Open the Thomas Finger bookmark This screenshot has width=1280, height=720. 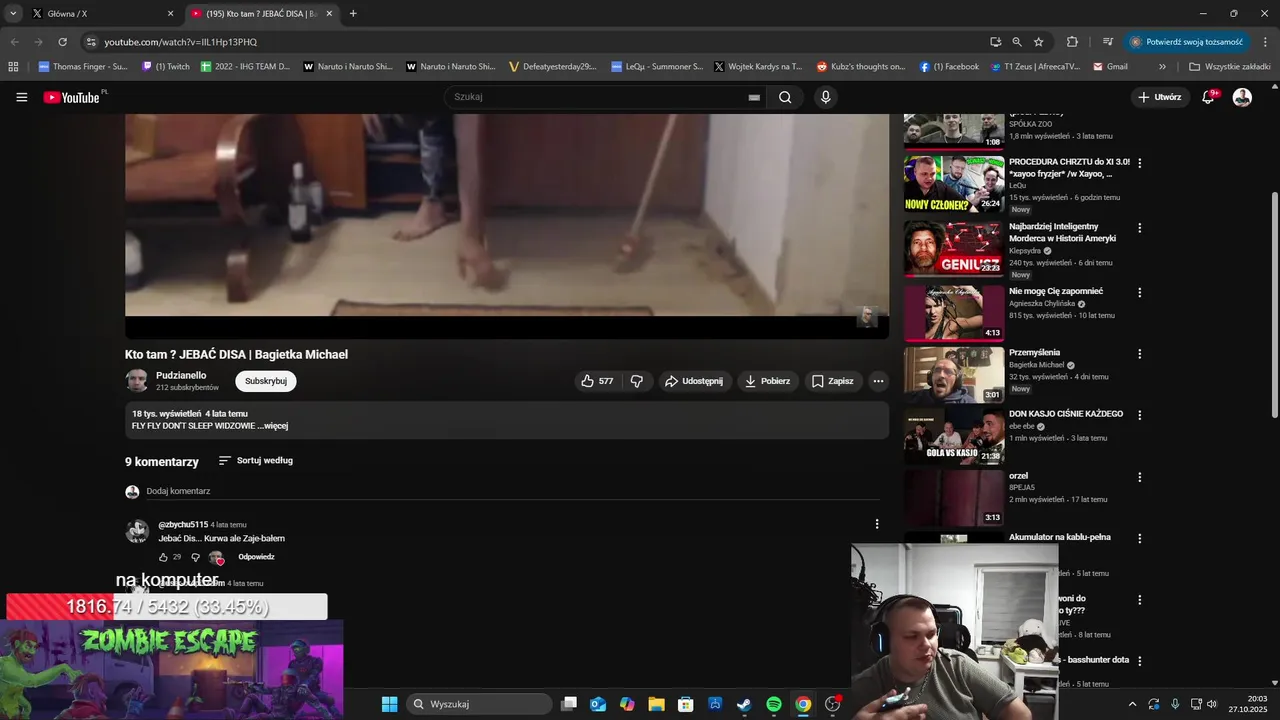[x=83, y=67]
